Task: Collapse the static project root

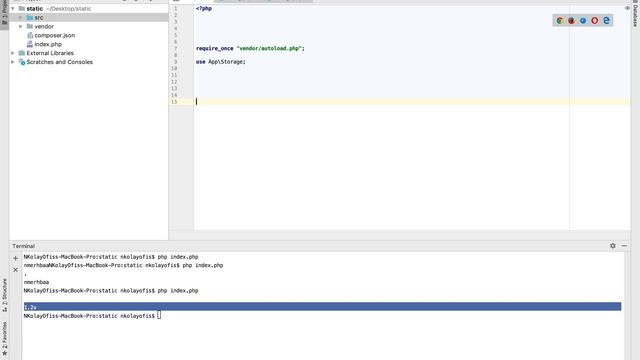Action: [x=13, y=8]
